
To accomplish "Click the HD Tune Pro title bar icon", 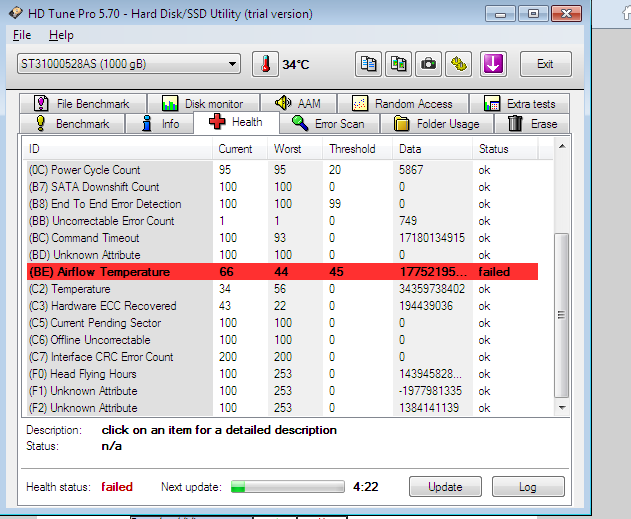I will pos(16,13).
